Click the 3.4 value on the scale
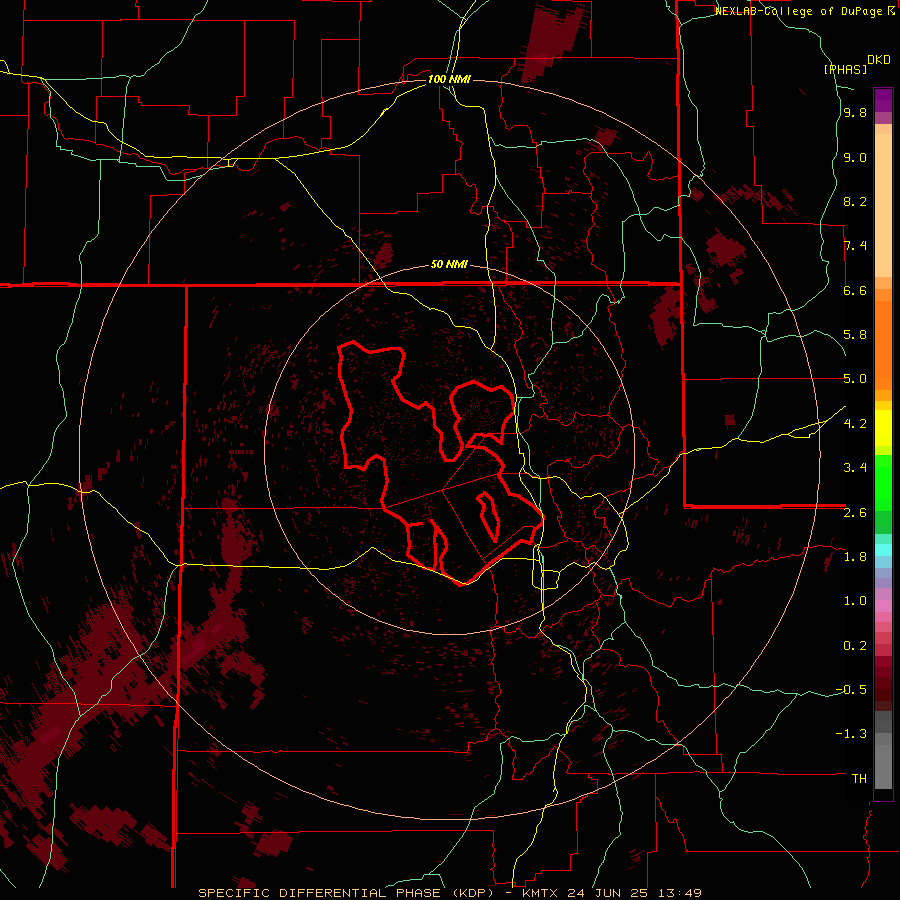The image size is (900, 900). point(855,468)
